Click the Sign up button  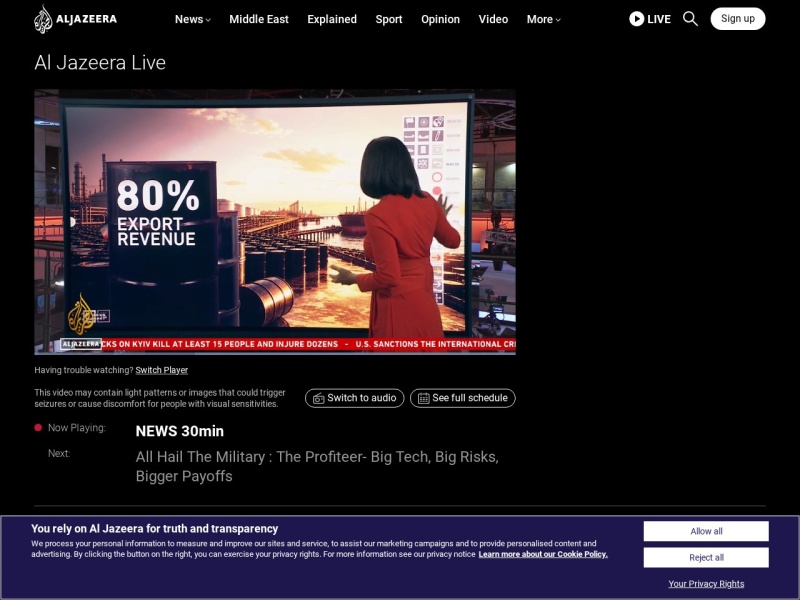click(x=738, y=19)
